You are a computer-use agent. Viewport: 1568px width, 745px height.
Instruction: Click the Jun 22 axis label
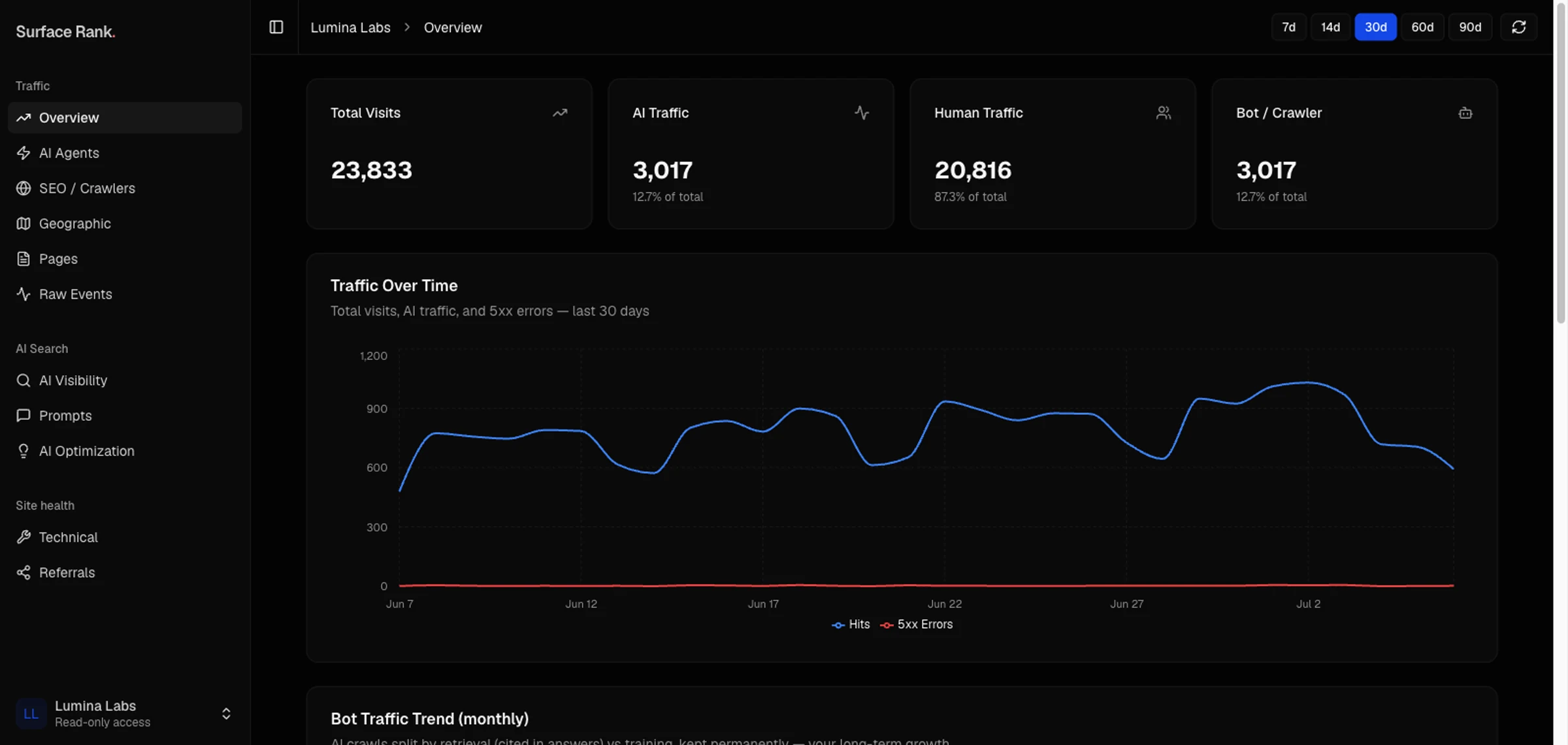point(945,604)
